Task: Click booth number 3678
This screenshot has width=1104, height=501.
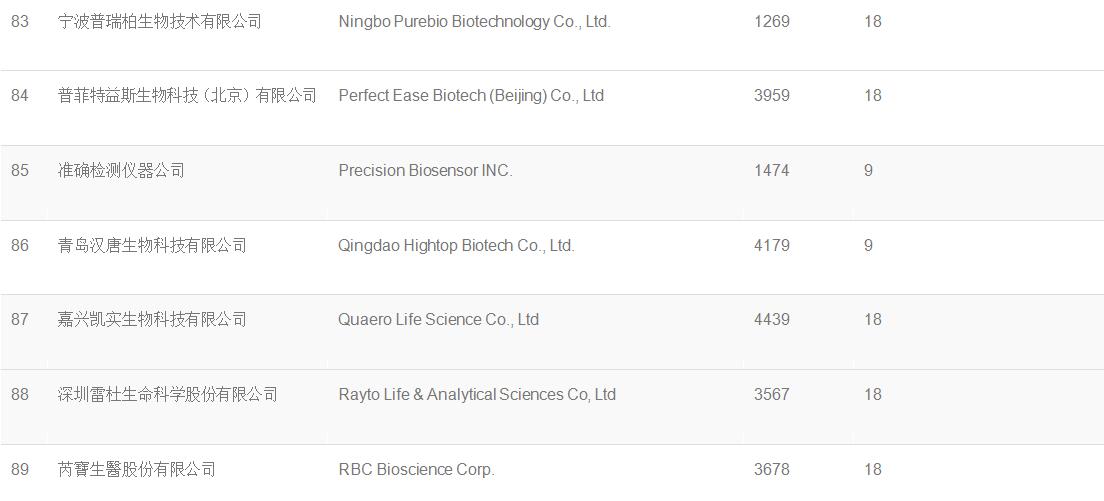Action: click(x=772, y=469)
